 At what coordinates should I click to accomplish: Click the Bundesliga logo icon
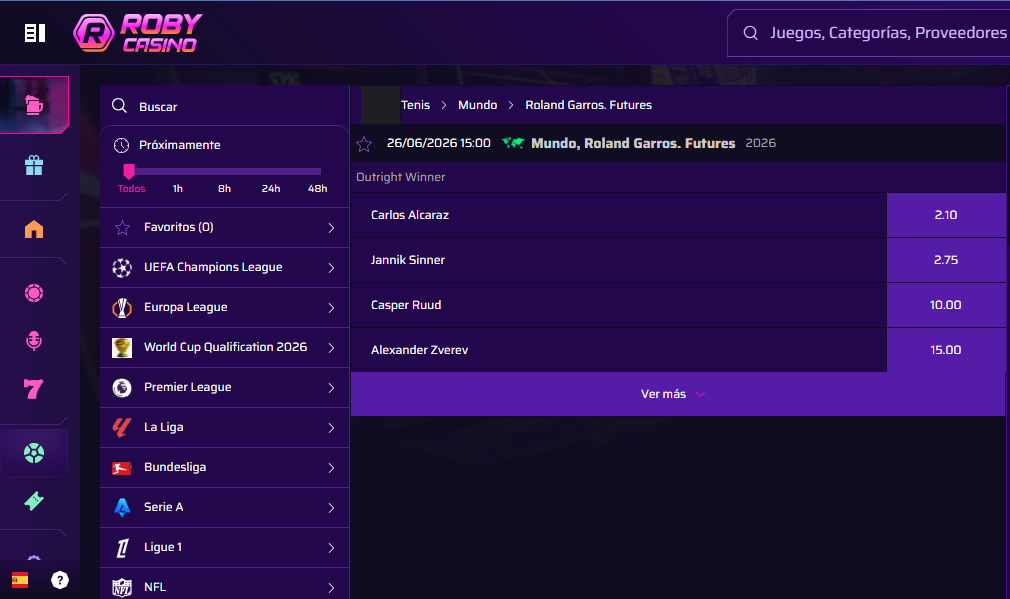point(122,468)
